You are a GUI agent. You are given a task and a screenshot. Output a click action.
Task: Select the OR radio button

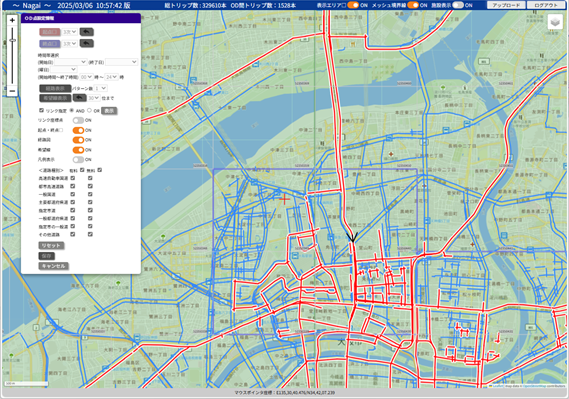tap(90, 110)
